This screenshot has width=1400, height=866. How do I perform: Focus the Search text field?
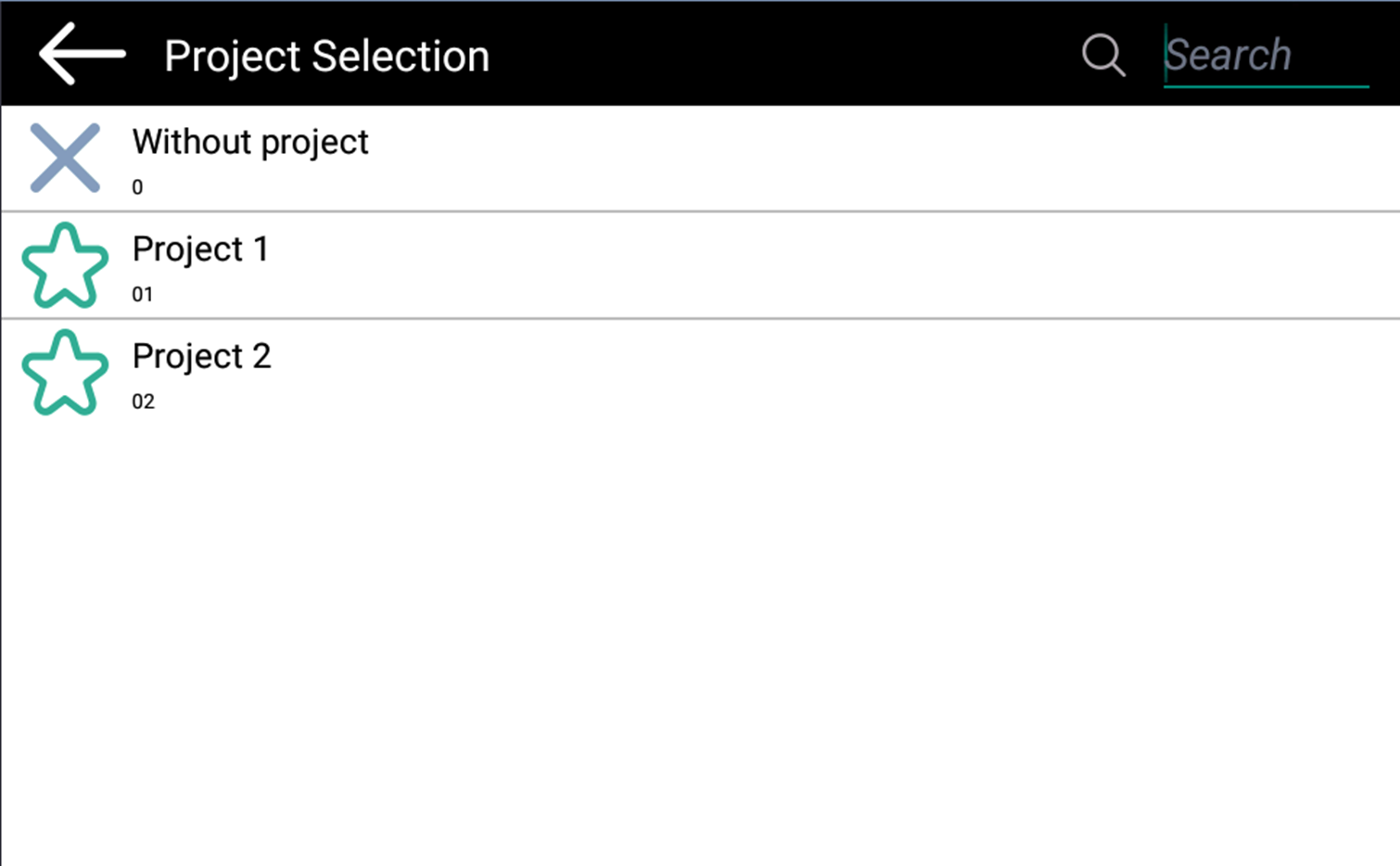[x=1265, y=55]
